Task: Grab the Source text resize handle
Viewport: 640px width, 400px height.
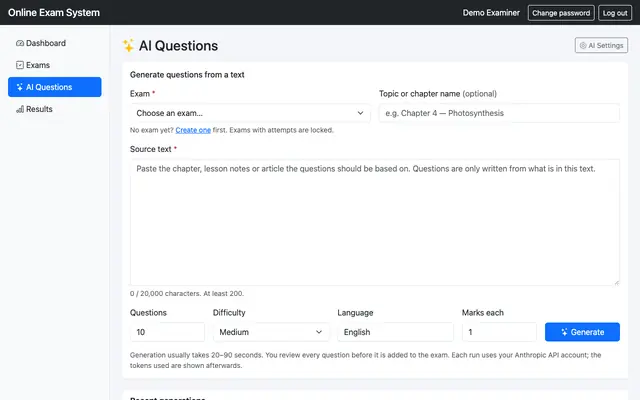Action: pyautogui.click(x=616, y=282)
